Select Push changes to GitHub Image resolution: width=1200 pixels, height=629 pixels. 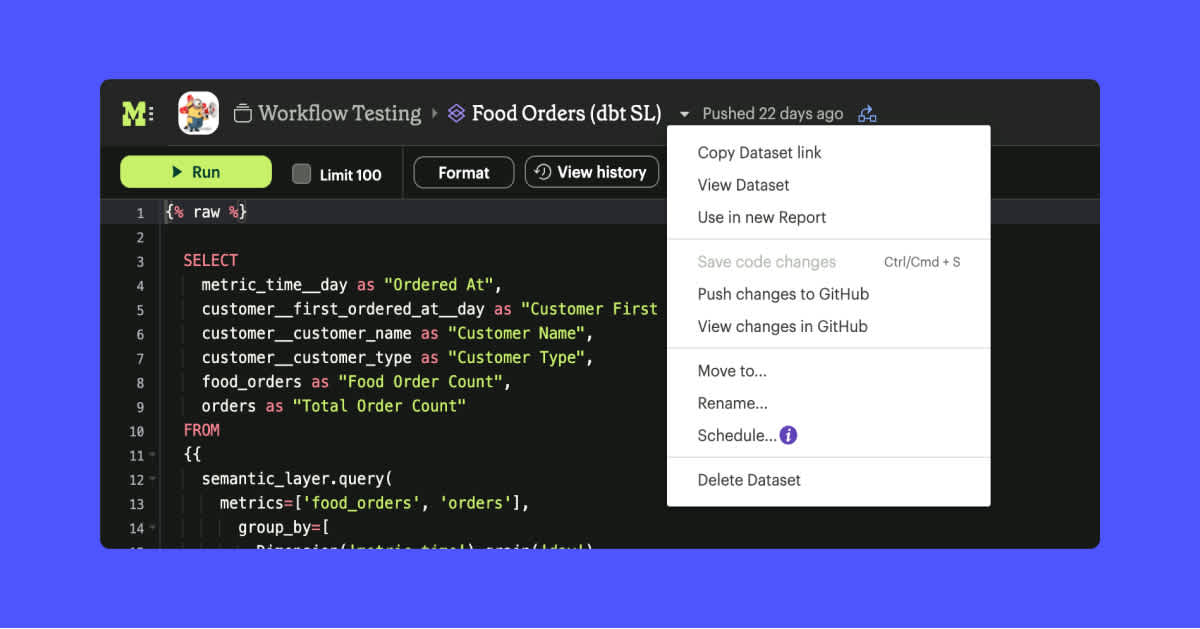coord(783,294)
